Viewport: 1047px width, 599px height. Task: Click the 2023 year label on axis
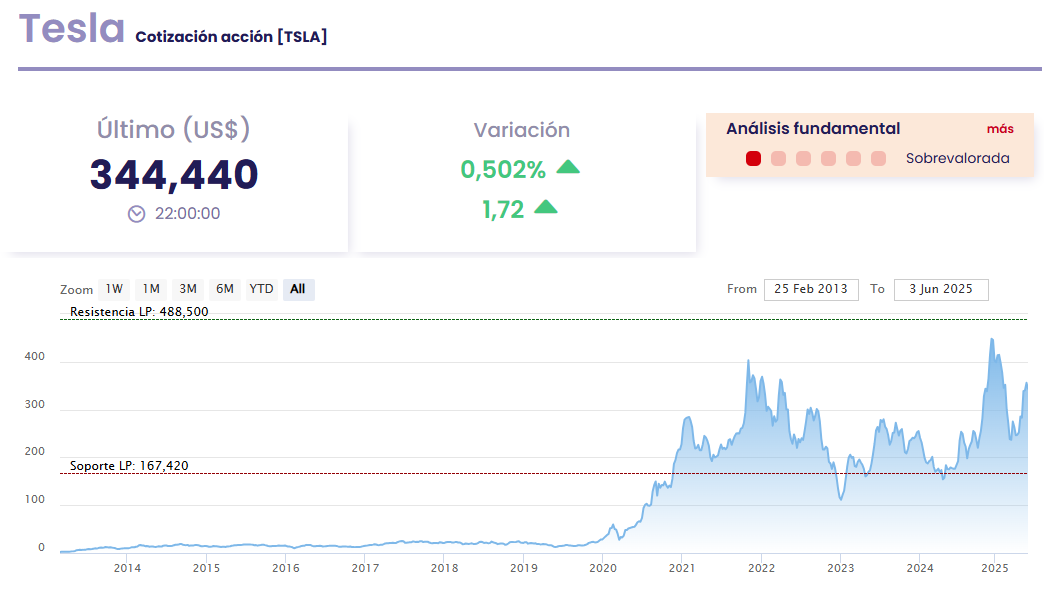coord(841,569)
